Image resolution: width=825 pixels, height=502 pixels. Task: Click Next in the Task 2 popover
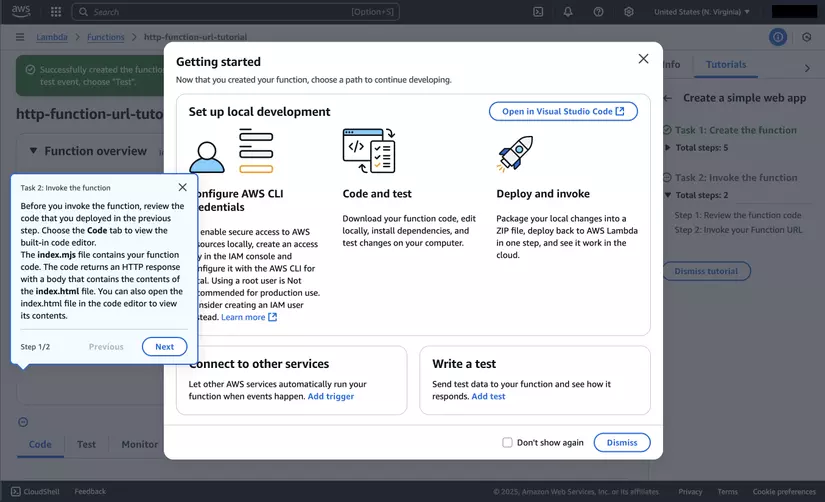(x=164, y=347)
